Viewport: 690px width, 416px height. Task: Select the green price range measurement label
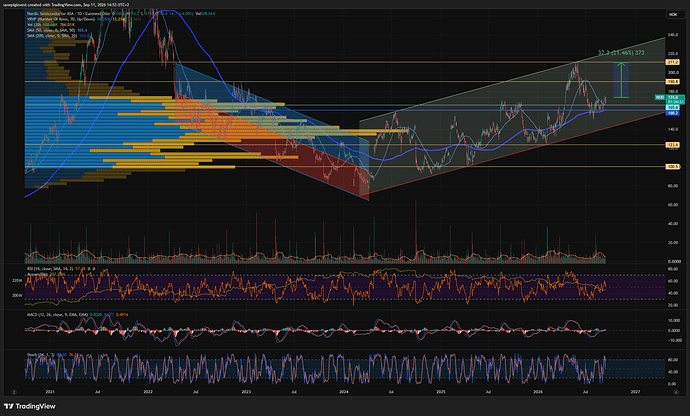tap(621, 53)
